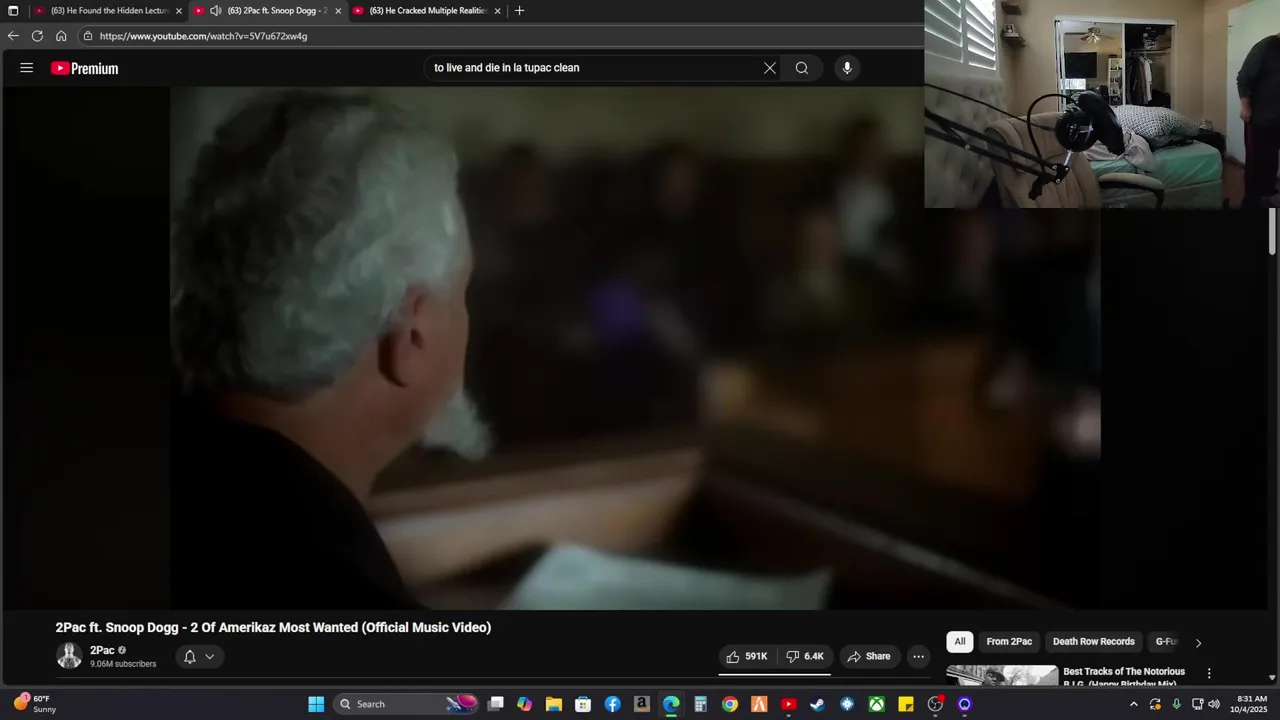Open the clock showing 8:31 AM
1280x720 pixels.
(x=1251, y=704)
